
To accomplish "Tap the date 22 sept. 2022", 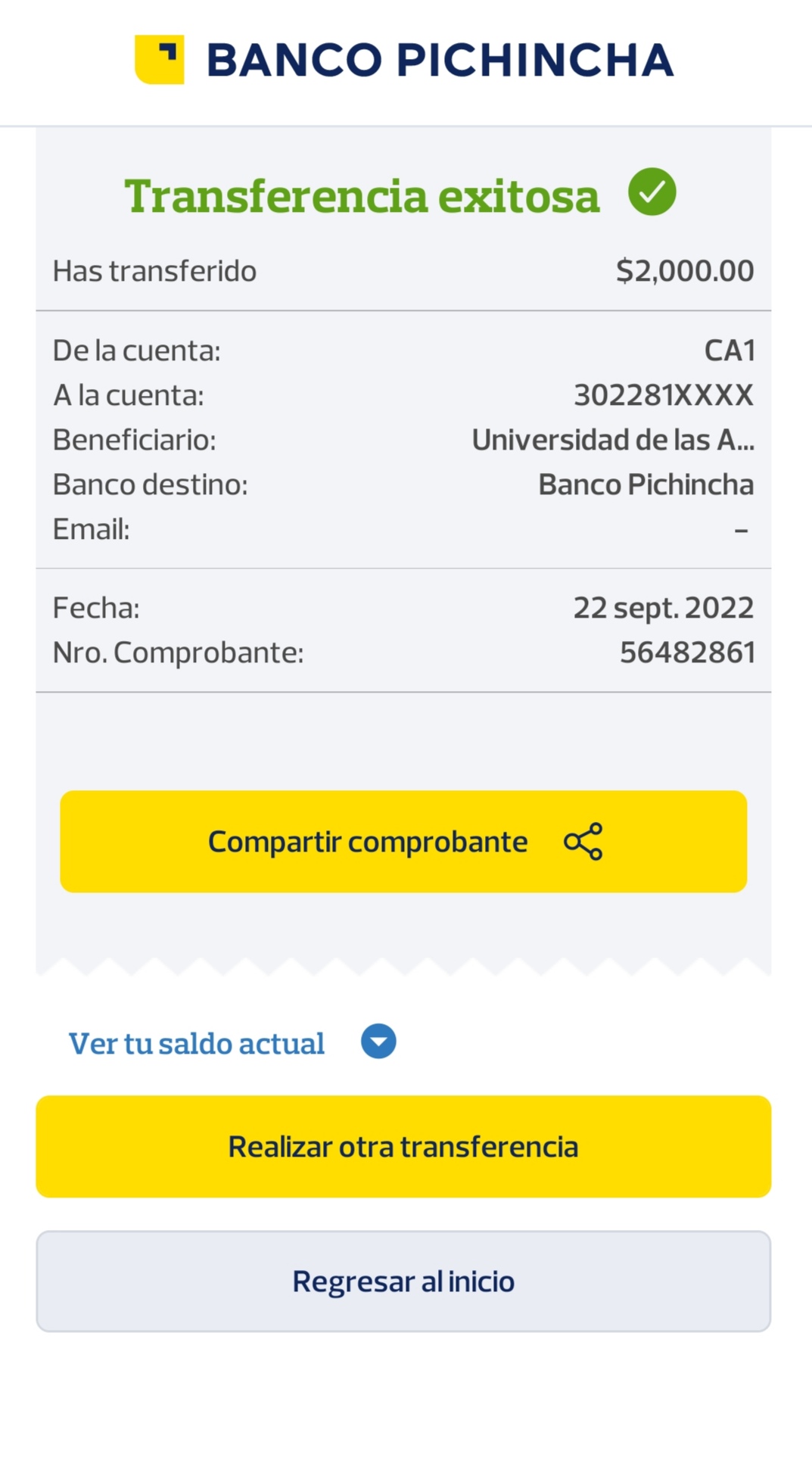I will tap(663, 608).
